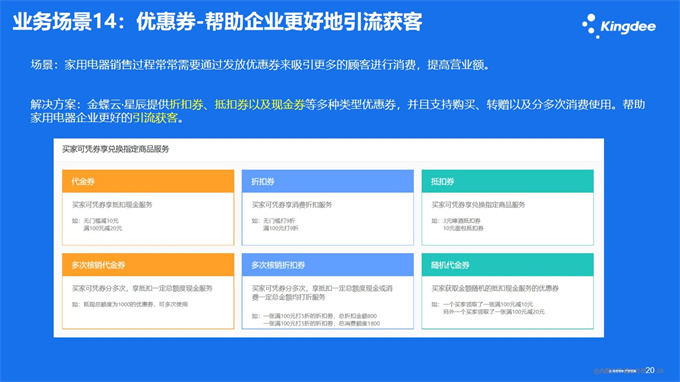Select the 多次核销折扣券 card header
The image size is (680, 382).
tap(327, 265)
